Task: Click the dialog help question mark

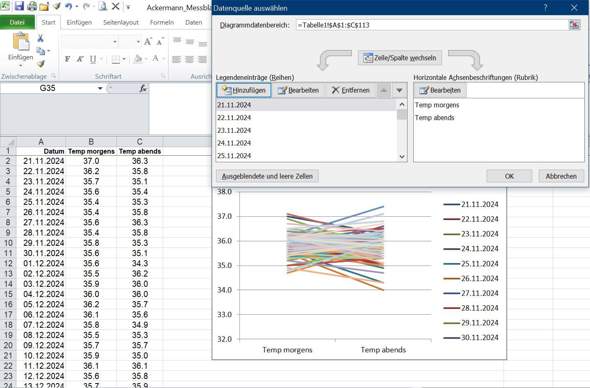Action: tap(546, 8)
